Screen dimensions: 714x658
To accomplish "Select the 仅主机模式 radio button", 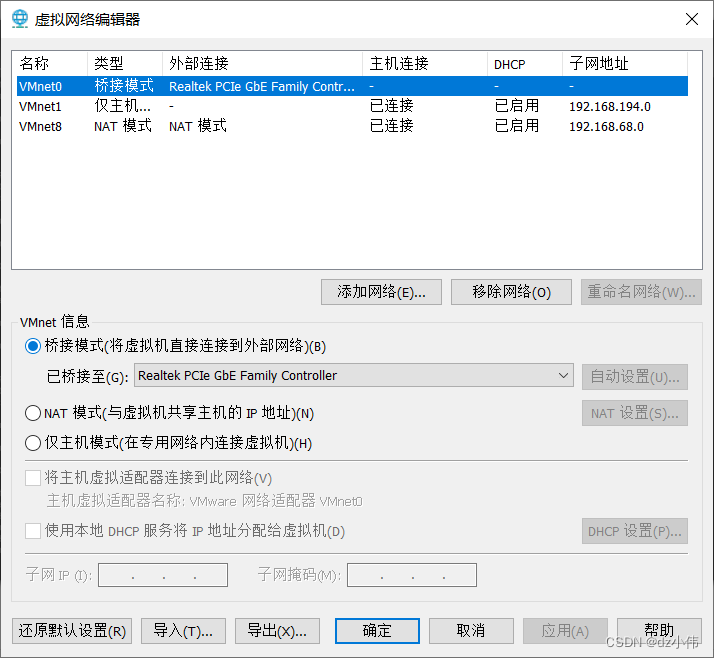I will pyautogui.click(x=33, y=443).
